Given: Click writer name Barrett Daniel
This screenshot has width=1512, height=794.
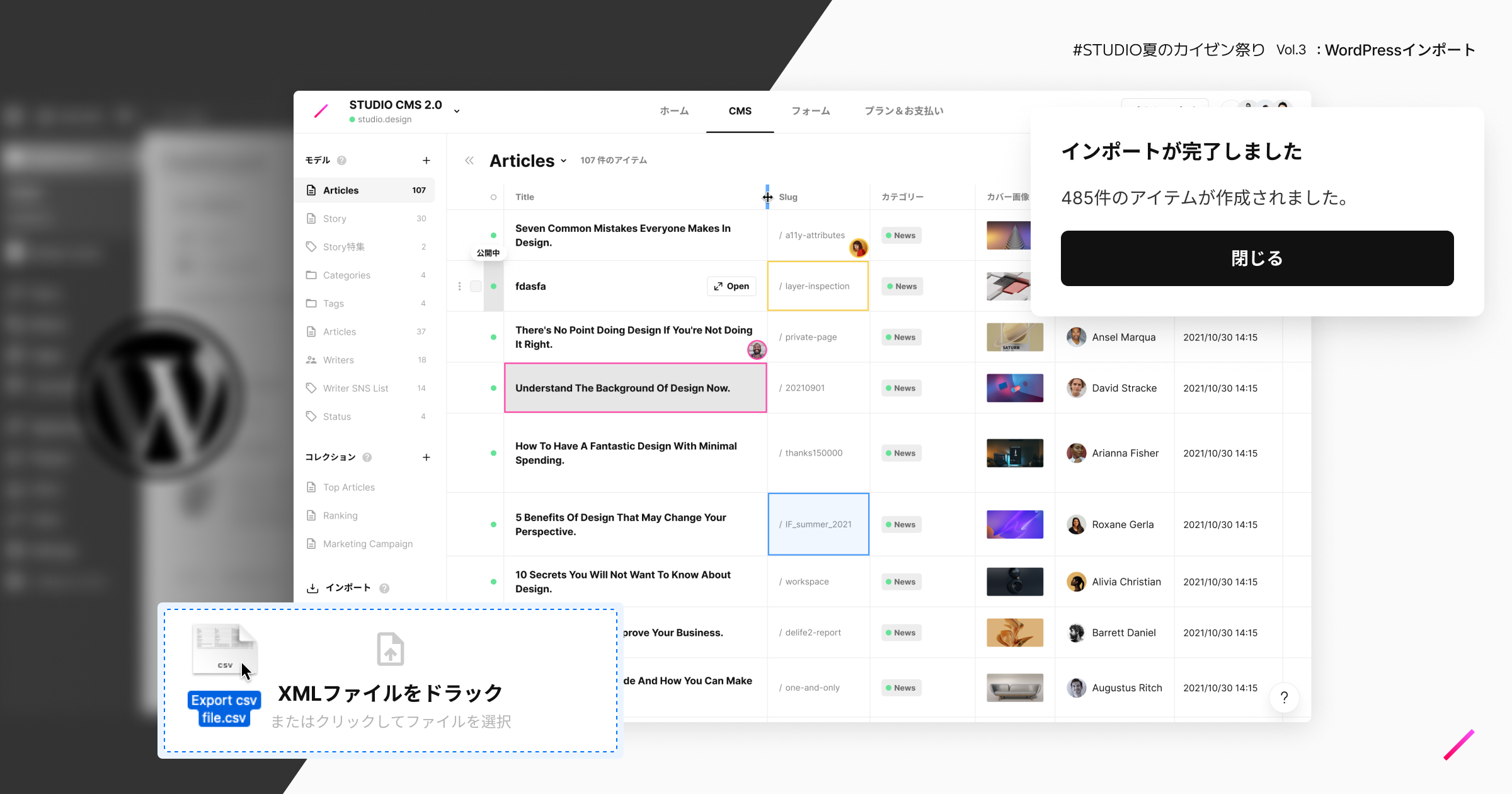Looking at the screenshot, I should point(1124,633).
